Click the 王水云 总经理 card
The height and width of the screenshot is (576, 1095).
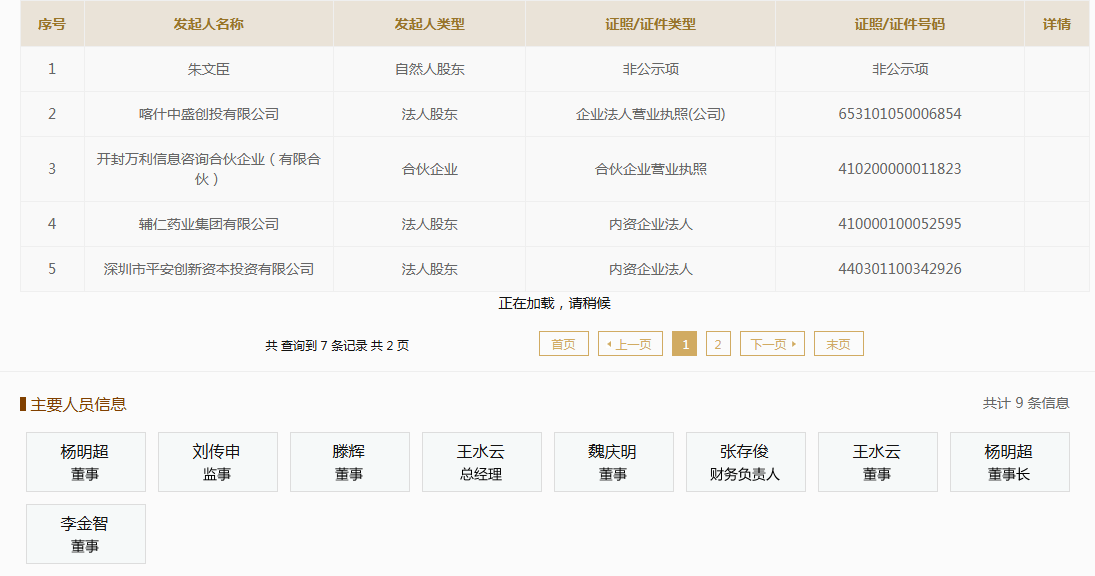pos(481,461)
